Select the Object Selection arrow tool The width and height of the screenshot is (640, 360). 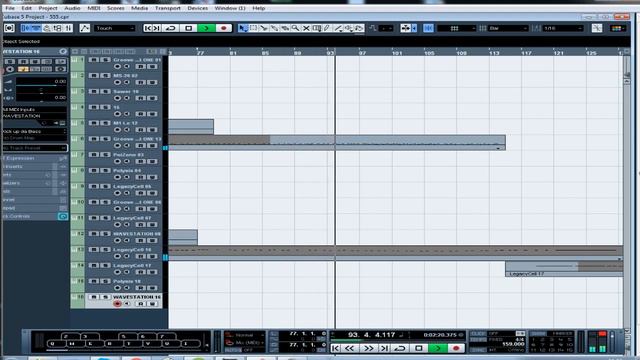coord(243,28)
